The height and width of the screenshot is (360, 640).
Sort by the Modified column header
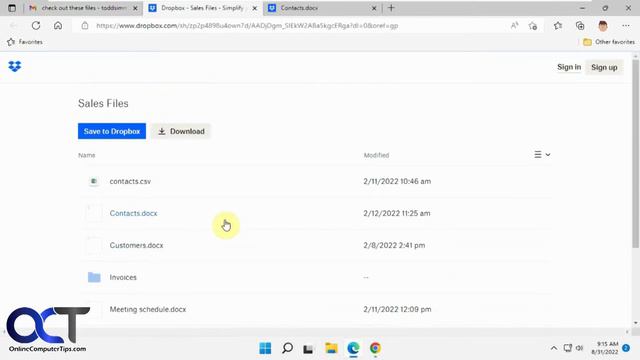click(376, 155)
